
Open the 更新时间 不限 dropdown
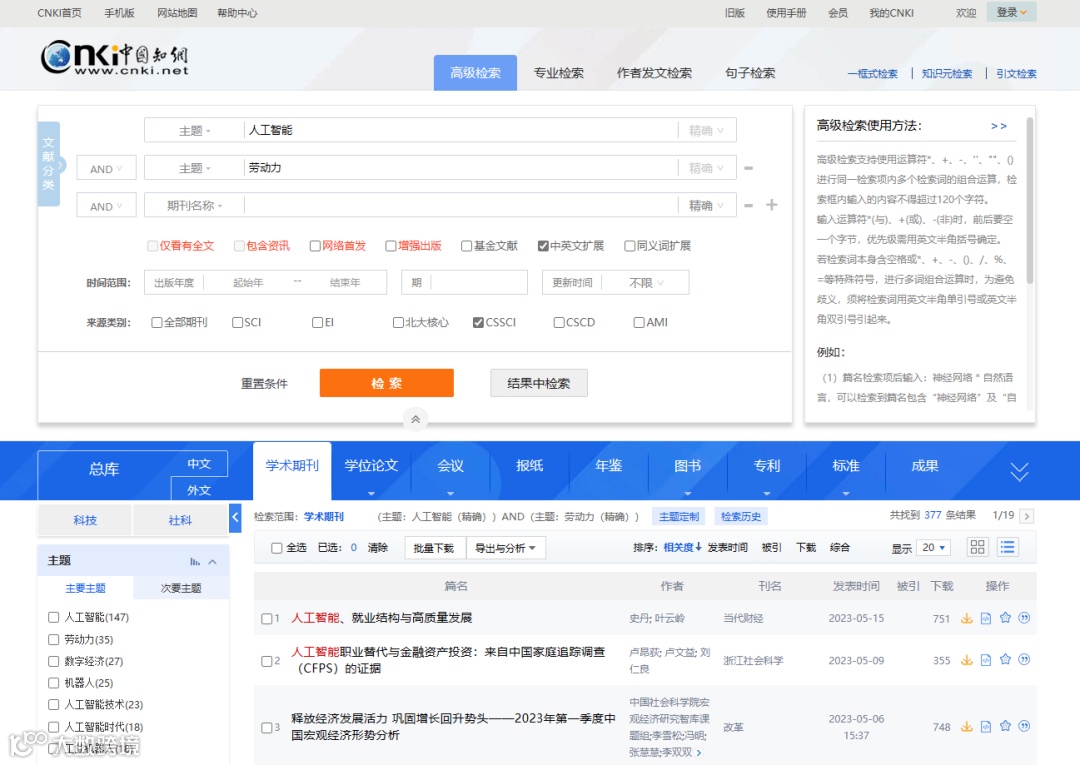645,283
